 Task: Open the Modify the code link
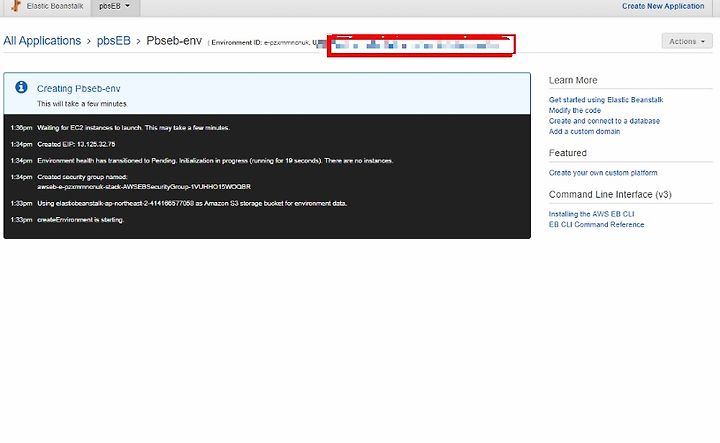coord(575,110)
